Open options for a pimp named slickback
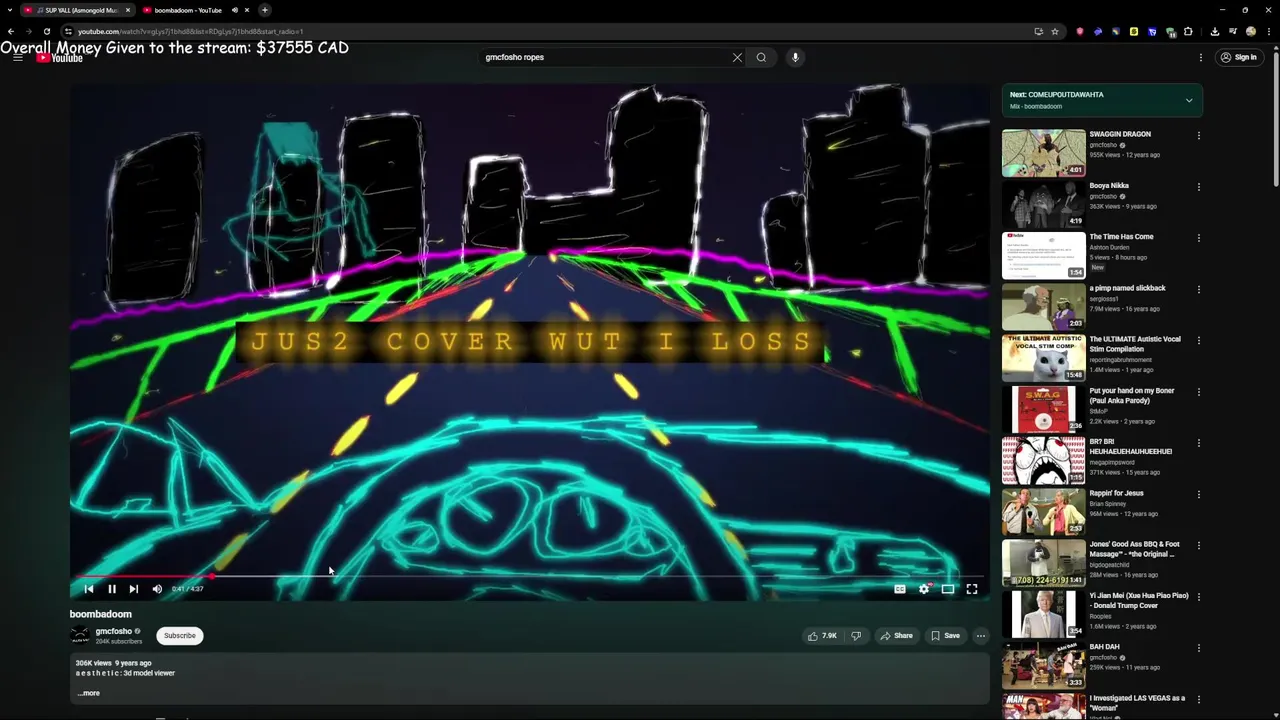The image size is (1280, 720). (1198, 289)
